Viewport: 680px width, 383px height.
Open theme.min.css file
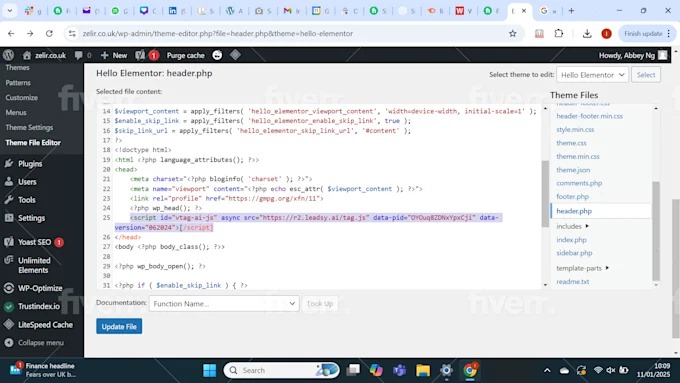click(x=578, y=157)
